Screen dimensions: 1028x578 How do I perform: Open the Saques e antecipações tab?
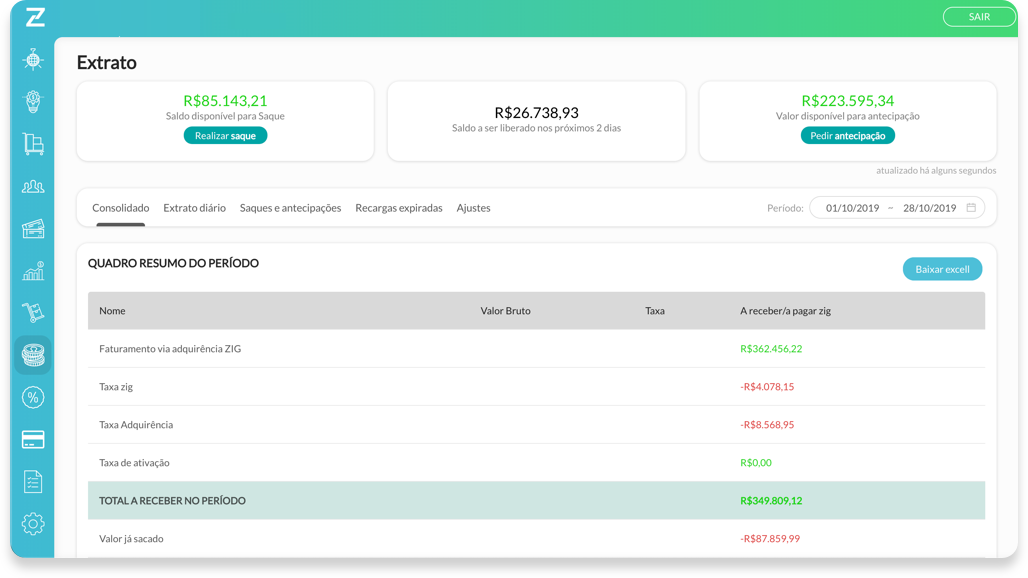point(290,208)
